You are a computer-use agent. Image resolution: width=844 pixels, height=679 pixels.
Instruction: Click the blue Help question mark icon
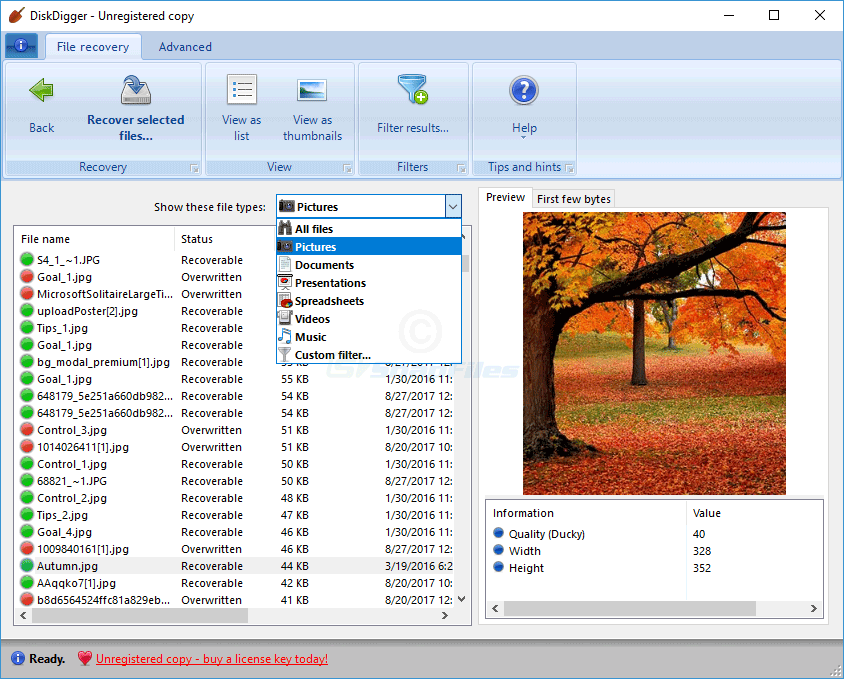524,91
